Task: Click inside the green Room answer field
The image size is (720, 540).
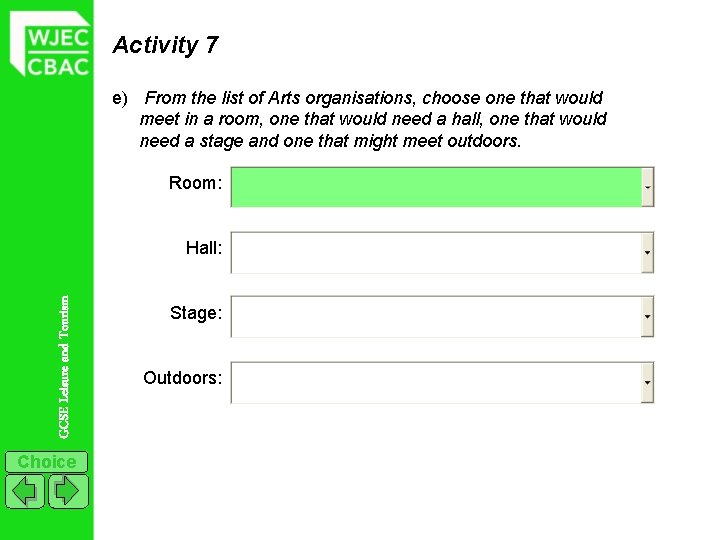Action: click(x=436, y=188)
